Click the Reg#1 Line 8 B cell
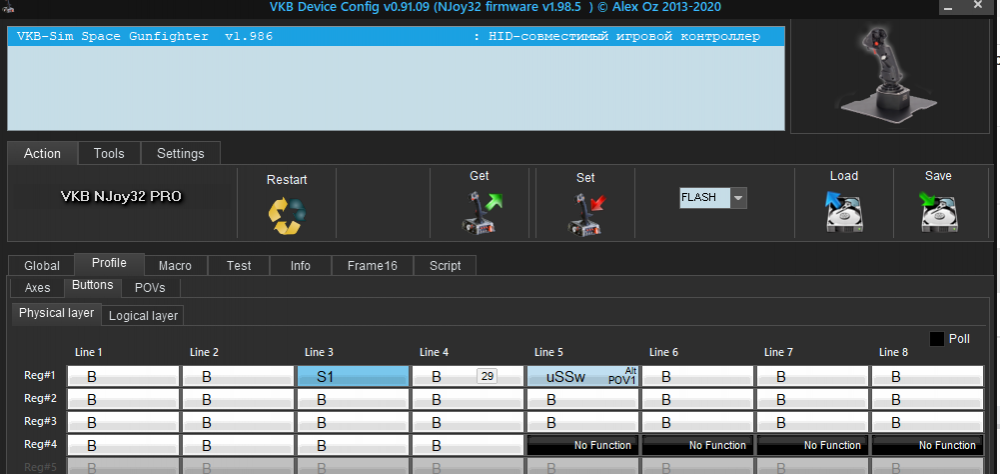The image size is (1000, 474). (927, 376)
